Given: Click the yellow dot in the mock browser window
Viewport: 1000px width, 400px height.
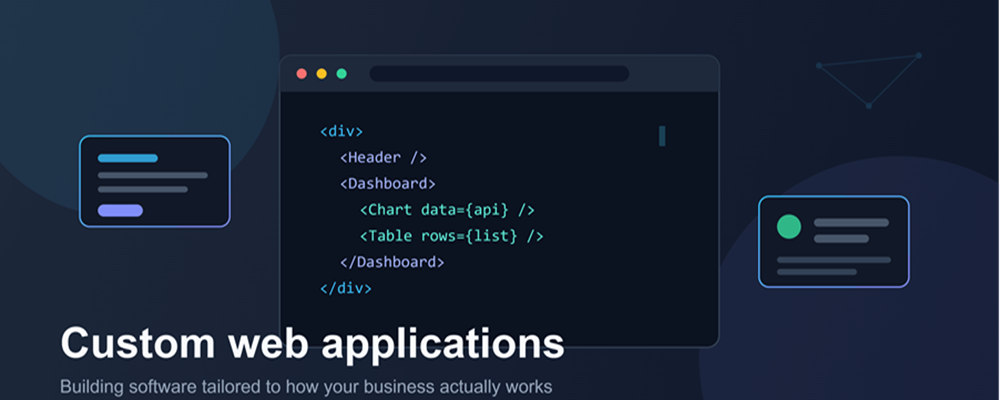Looking at the screenshot, I should (x=321, y=73).
